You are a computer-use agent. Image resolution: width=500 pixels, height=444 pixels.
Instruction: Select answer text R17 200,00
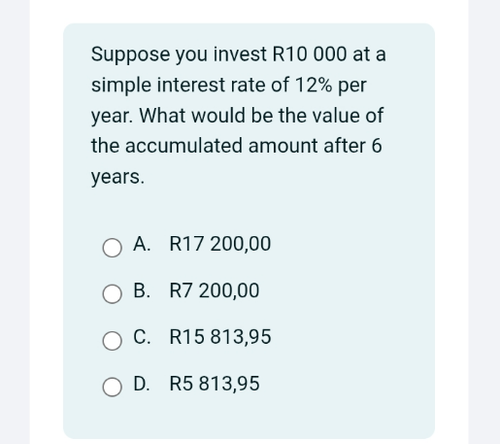coord(220,244)
